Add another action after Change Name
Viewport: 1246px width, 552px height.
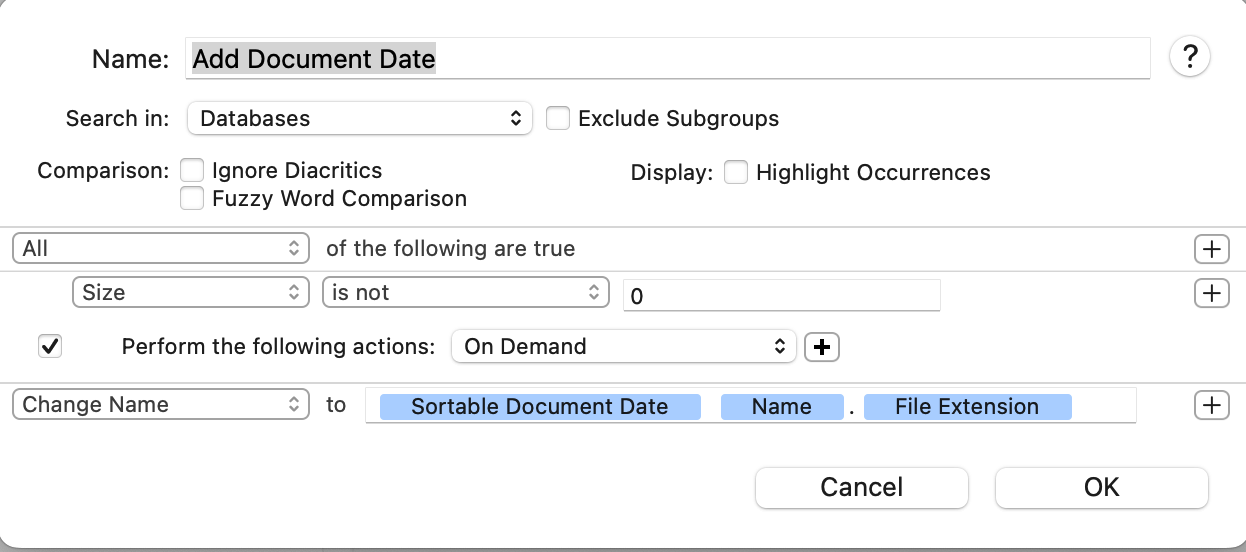pos(1211,405)
